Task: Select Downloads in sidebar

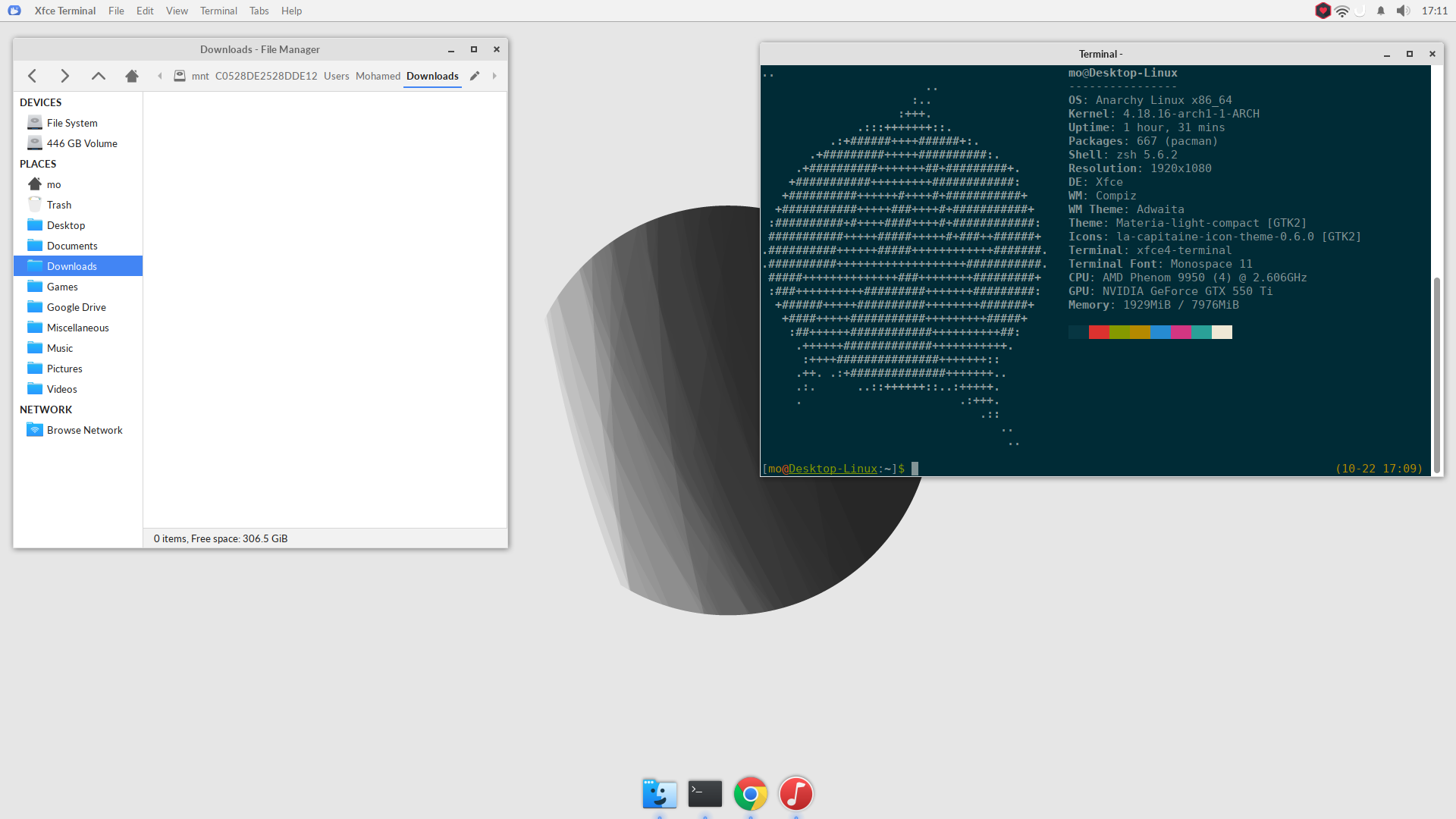Action: 78,266
